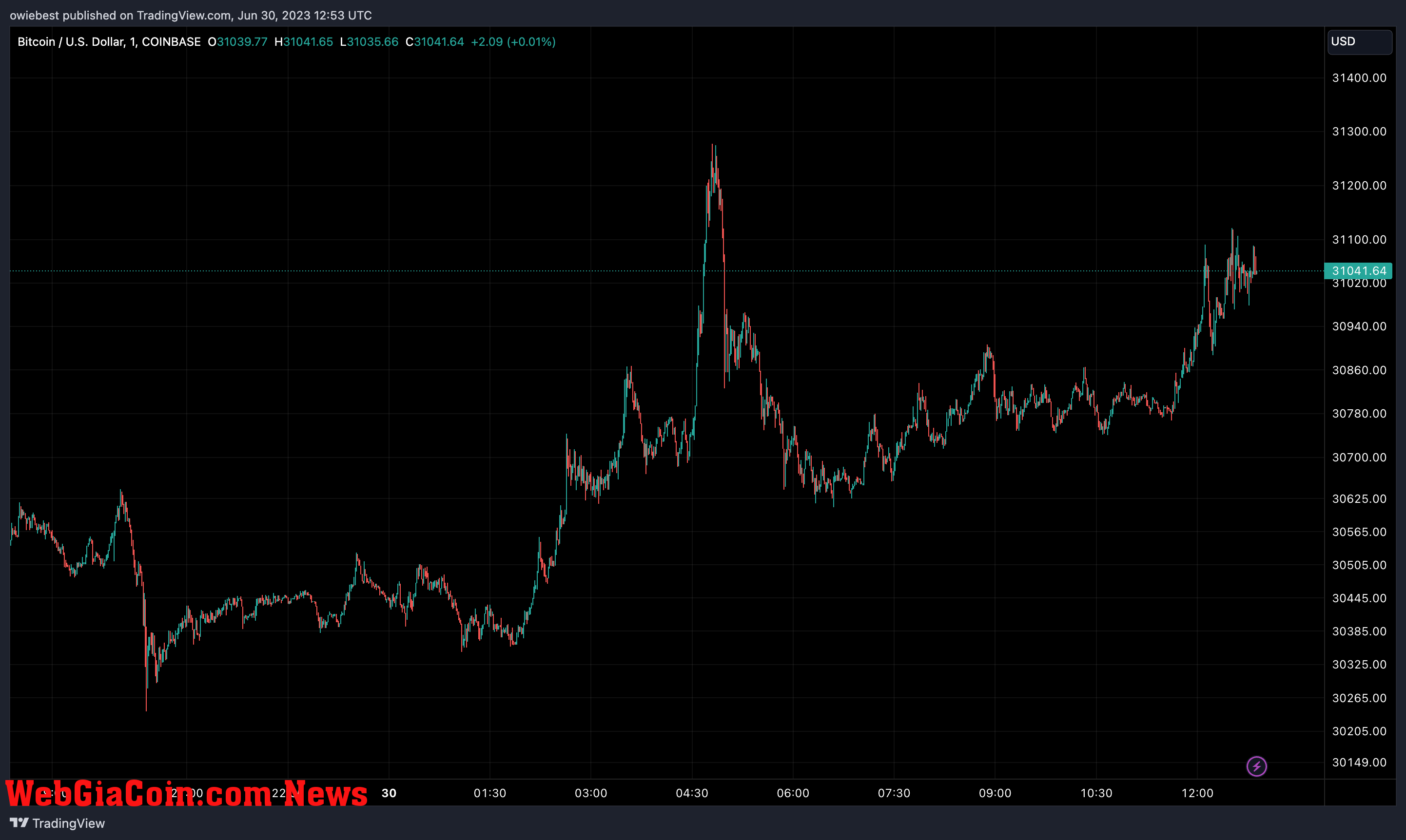Click the 06:00 time axis label
Image resolution: width=1406 pixels, height=840 pixels.
[793, 793]
